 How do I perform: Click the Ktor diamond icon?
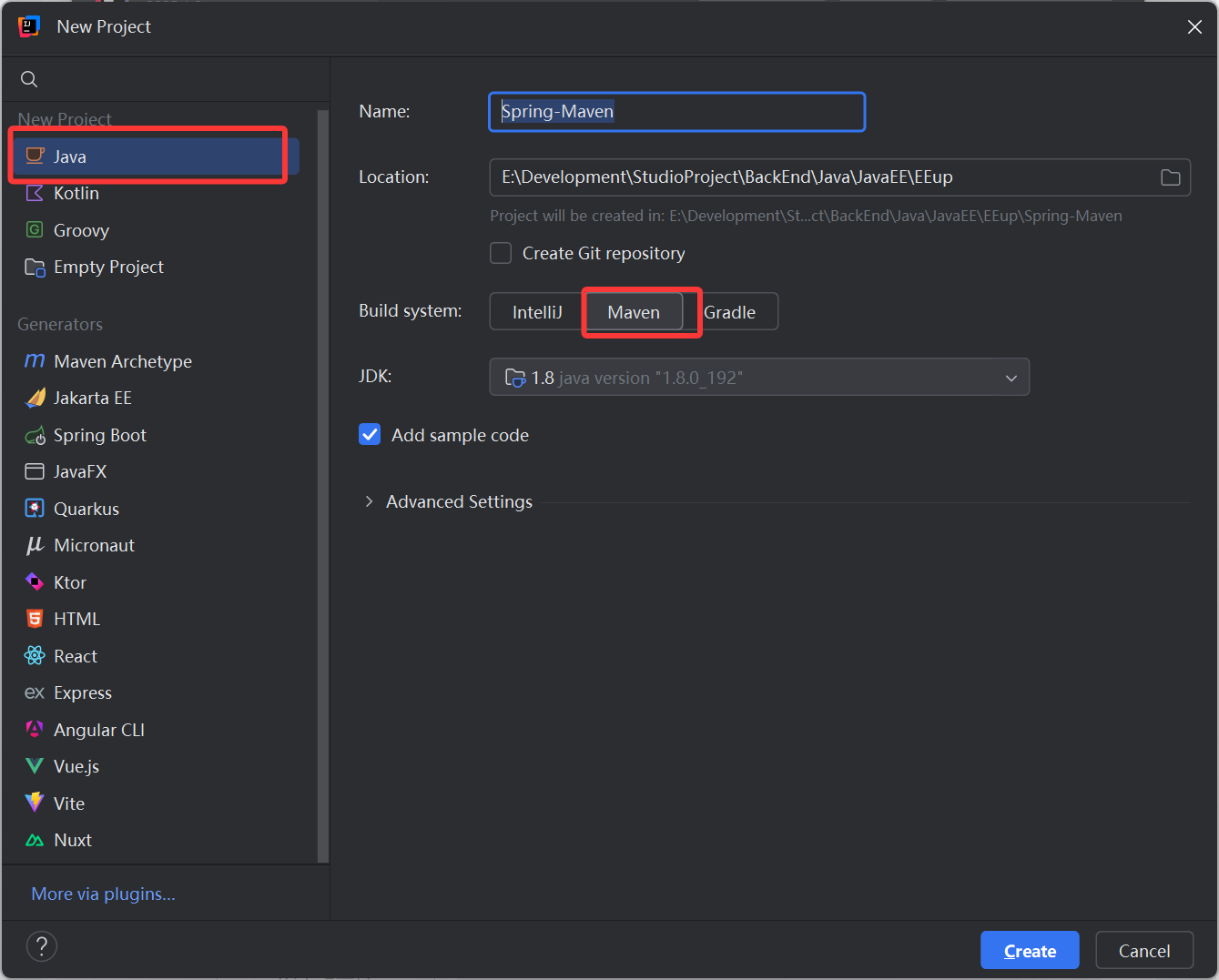coord(35,581)
